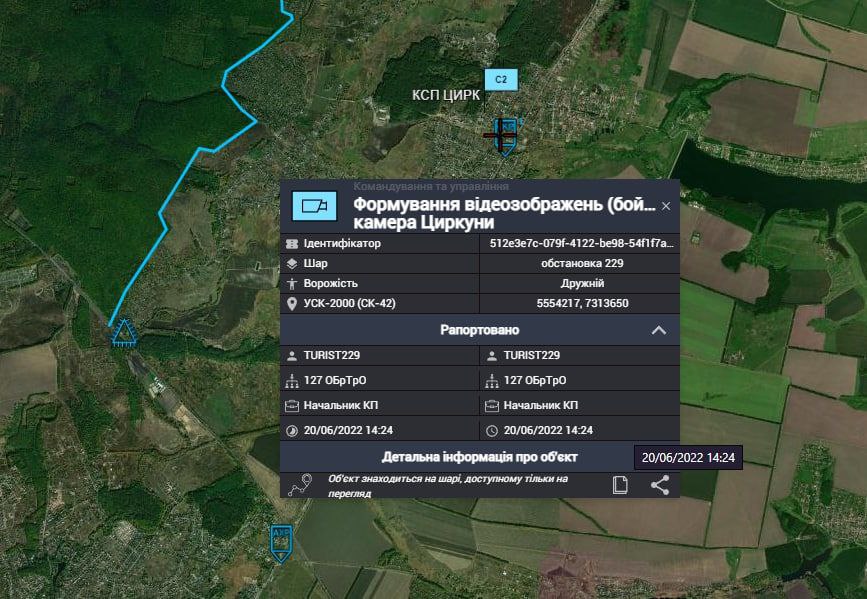
Task: Click the left date clock icon
Action: pos(292,430)
